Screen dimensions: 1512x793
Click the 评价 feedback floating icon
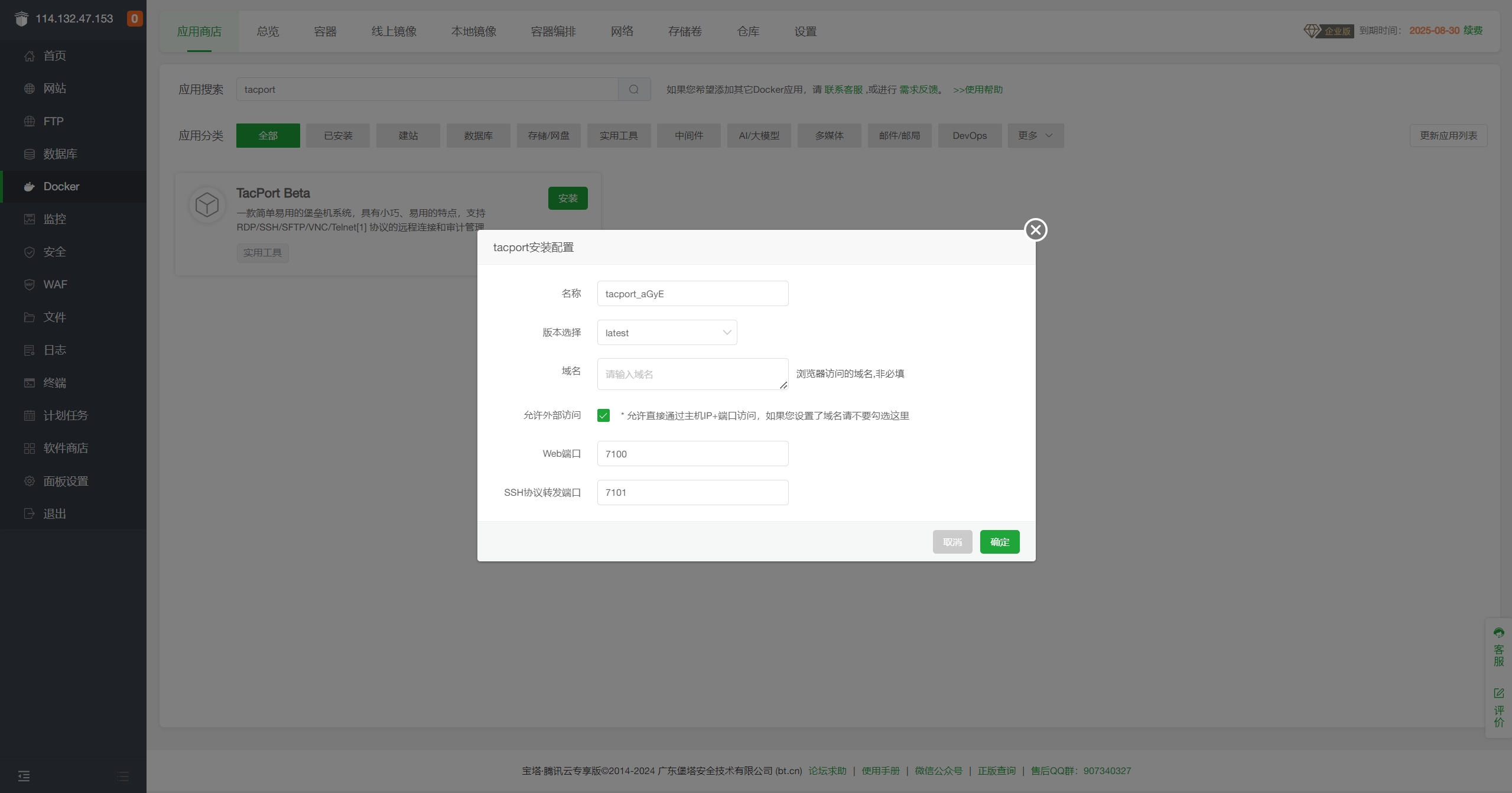coord(1499,708)
